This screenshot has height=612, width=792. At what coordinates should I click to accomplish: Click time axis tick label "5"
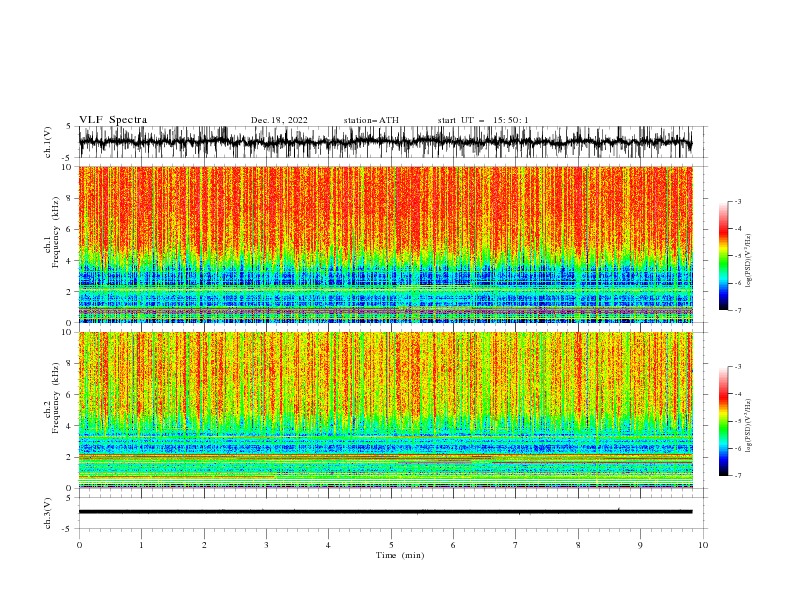391,545
